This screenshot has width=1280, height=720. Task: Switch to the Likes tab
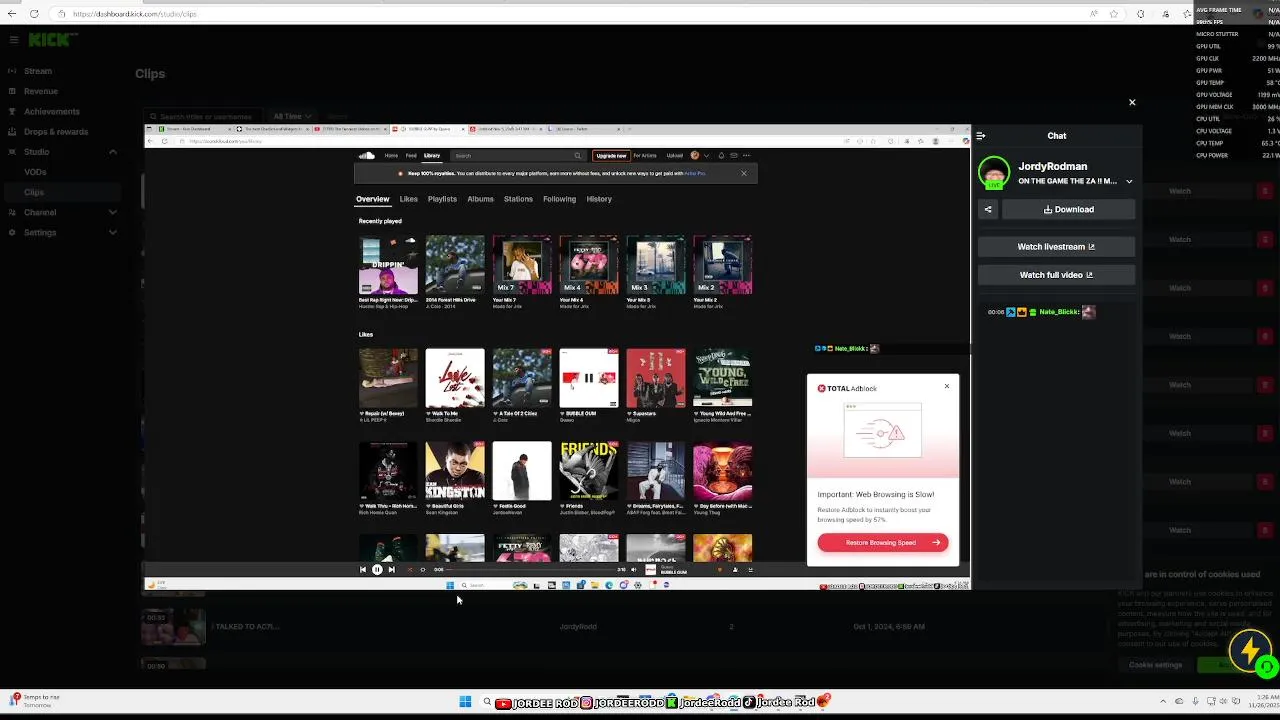tap(409, 199)
